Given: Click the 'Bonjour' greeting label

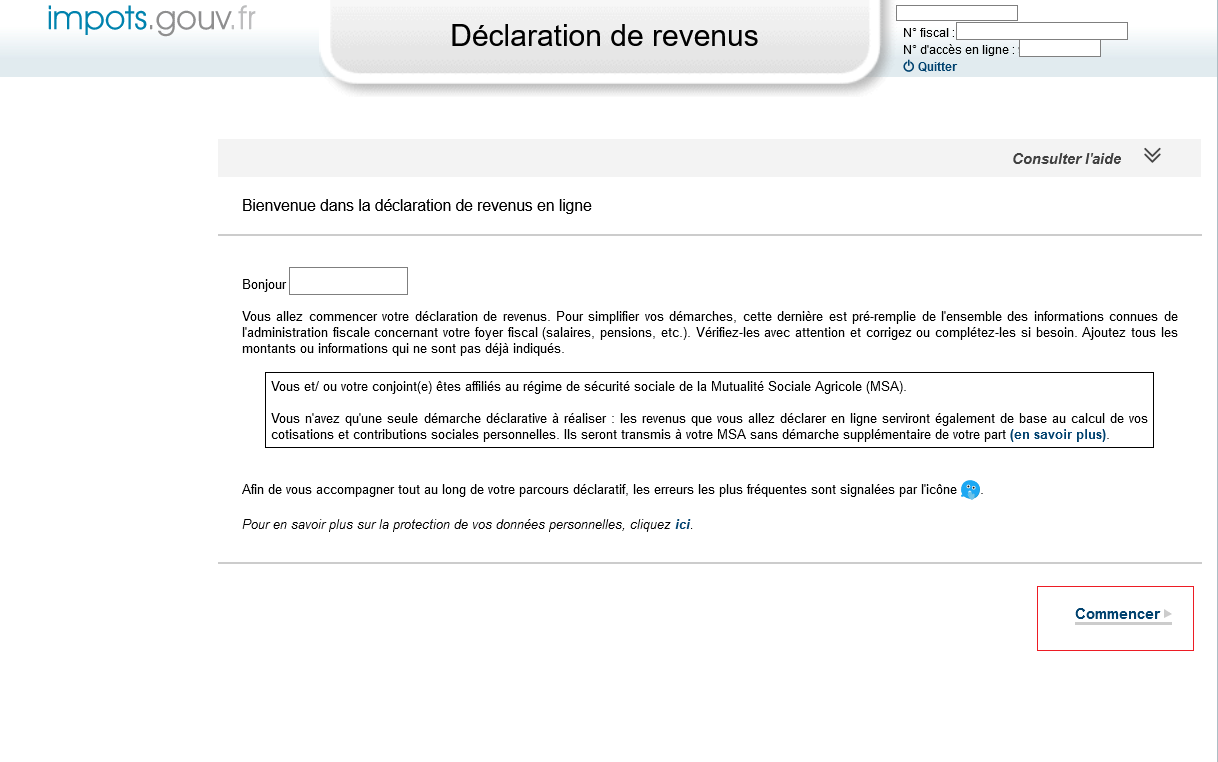Looking at the screenshot, I should 264,285.
